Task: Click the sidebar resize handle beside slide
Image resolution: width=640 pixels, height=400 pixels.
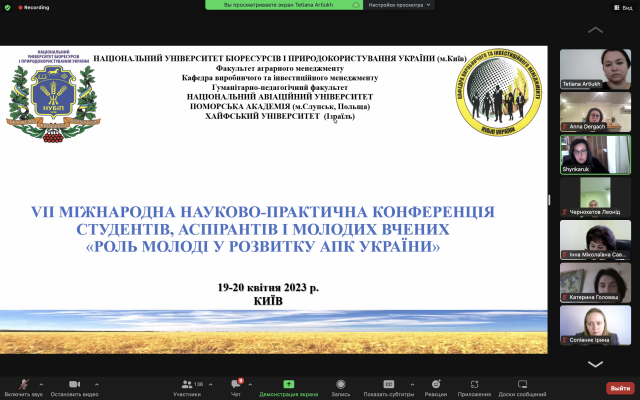Action: (549, 200)
